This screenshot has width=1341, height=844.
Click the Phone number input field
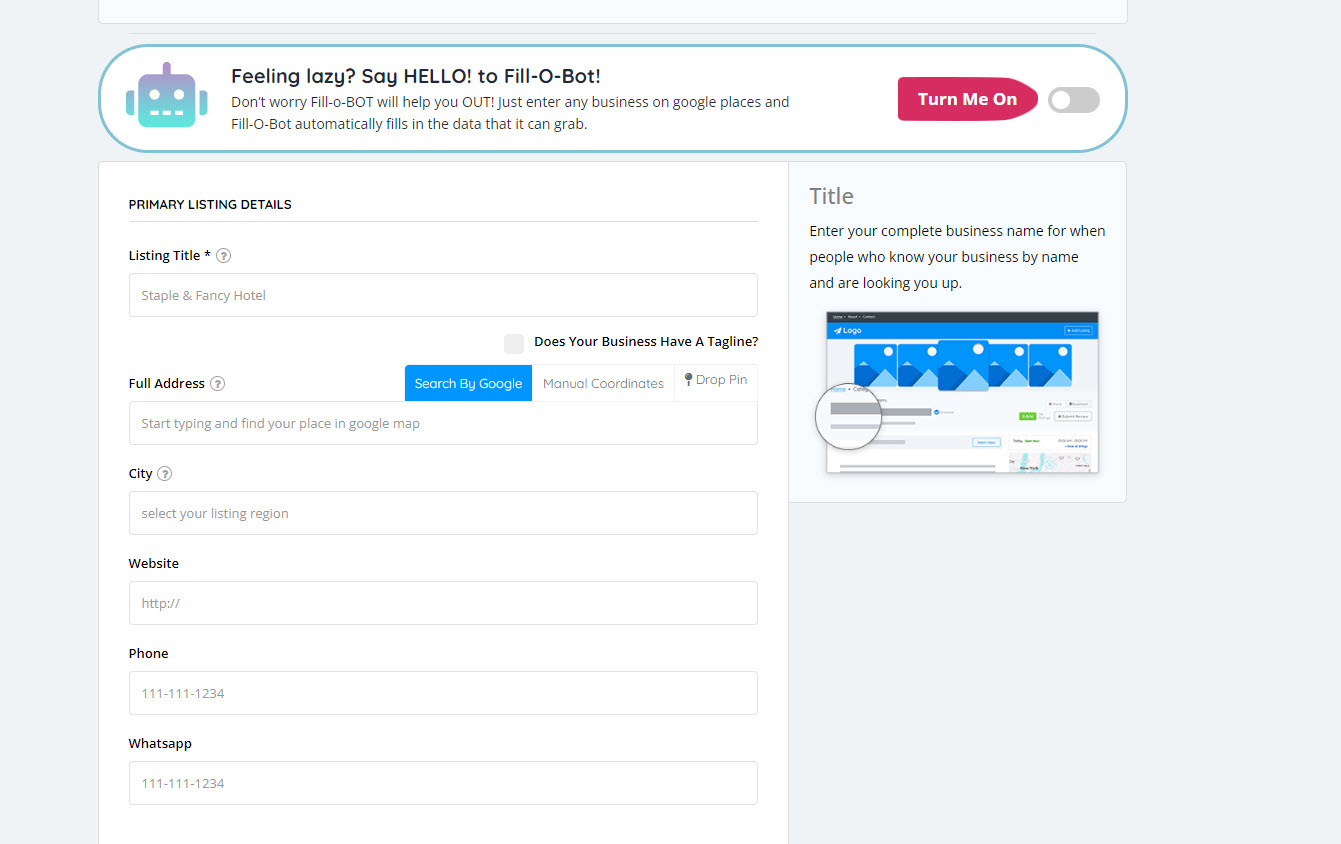[443, 693]
